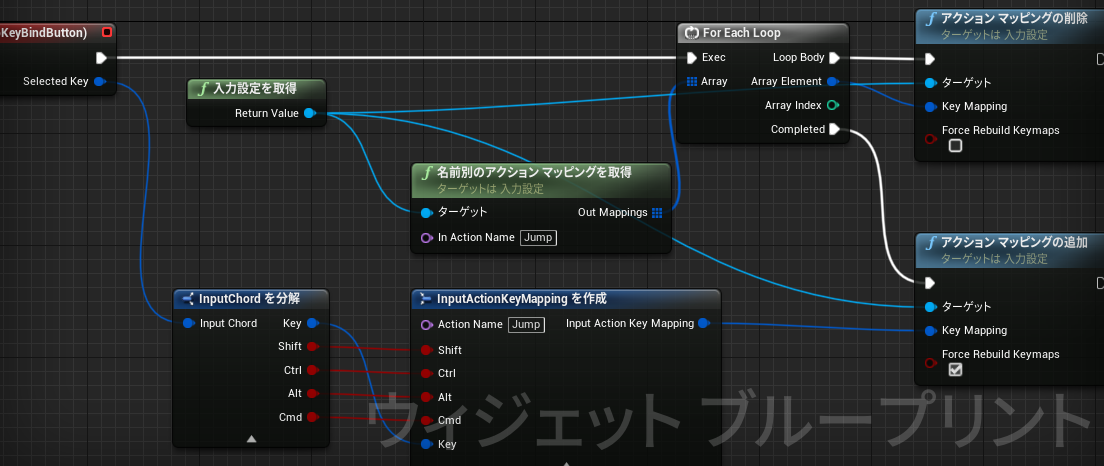Click the Cmd input pin on InputActionKeyMapping を作成
Screen dimensions: 1104x466
click(426, 420)
